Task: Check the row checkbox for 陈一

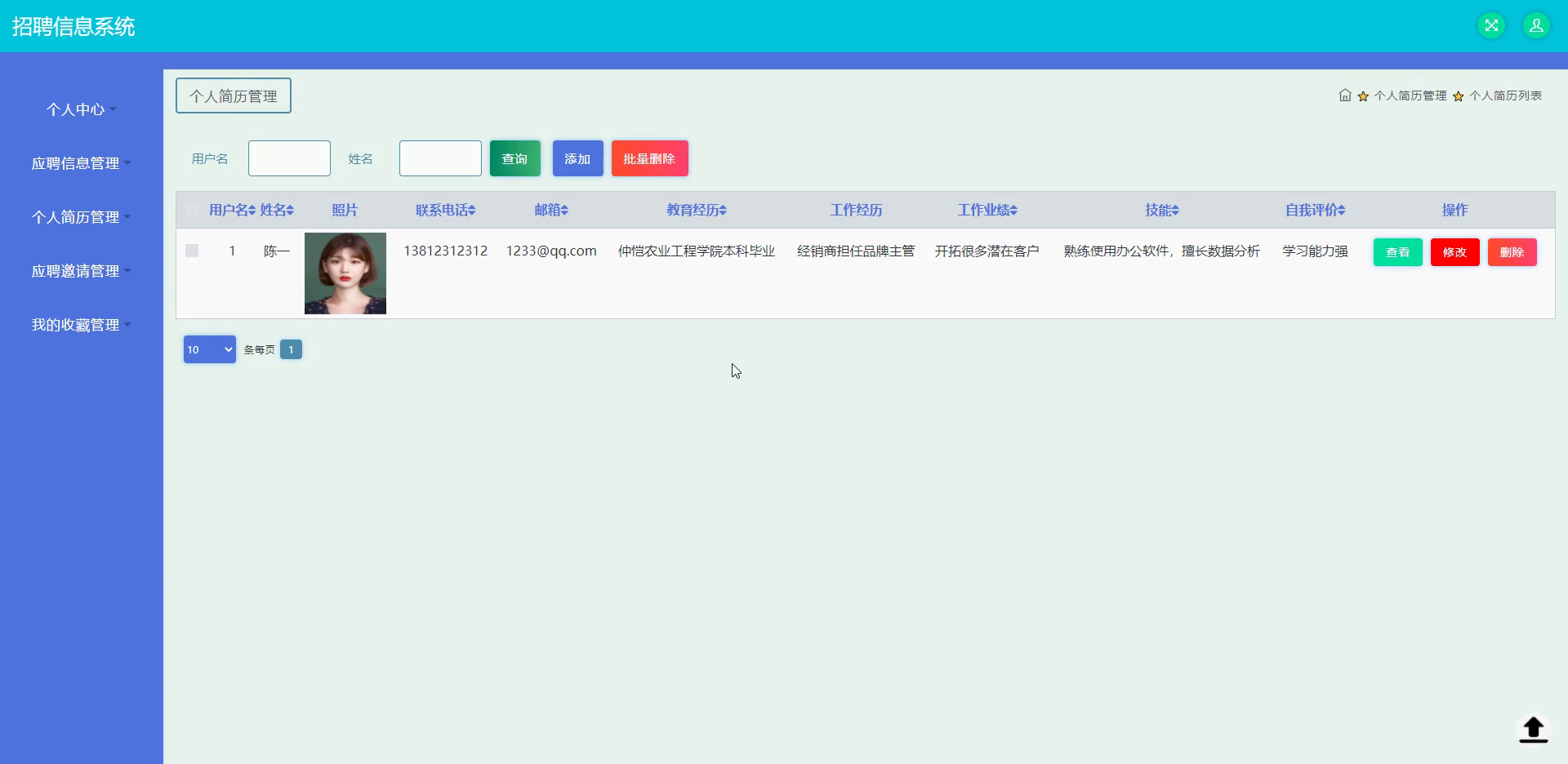Action: [192, 251]
